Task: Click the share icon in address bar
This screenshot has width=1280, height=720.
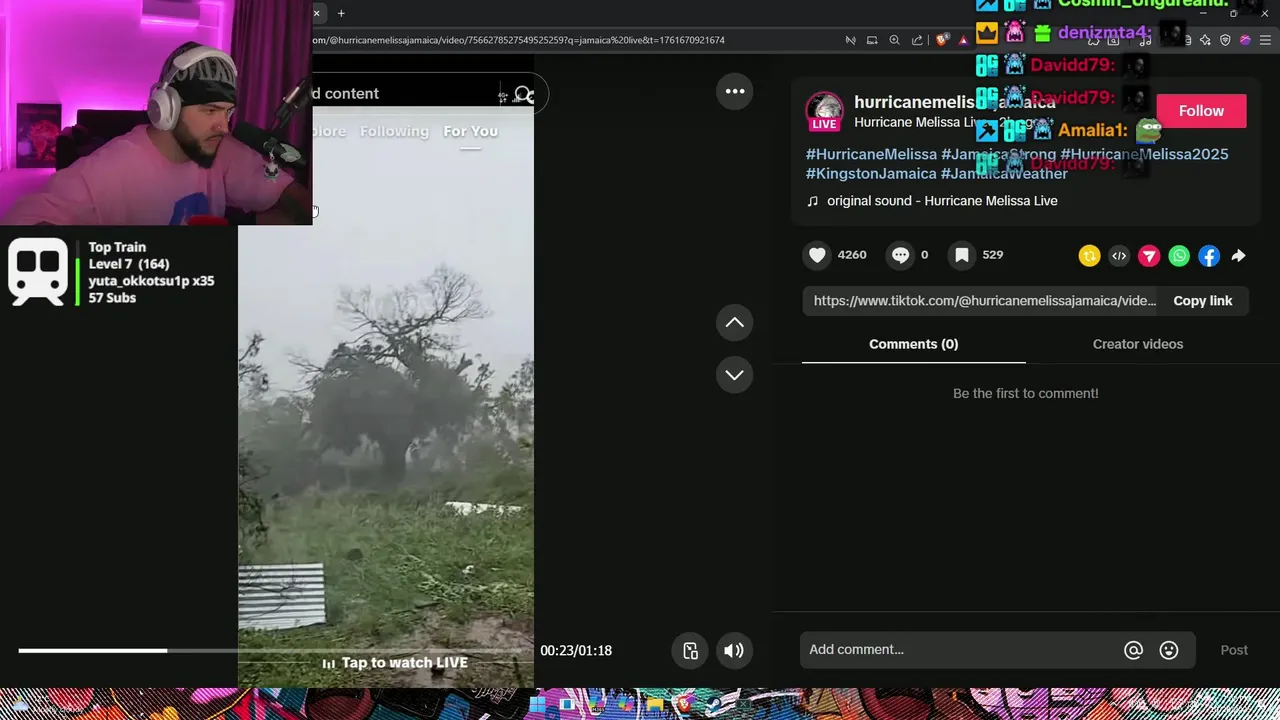Action: (x=917, y=40)
